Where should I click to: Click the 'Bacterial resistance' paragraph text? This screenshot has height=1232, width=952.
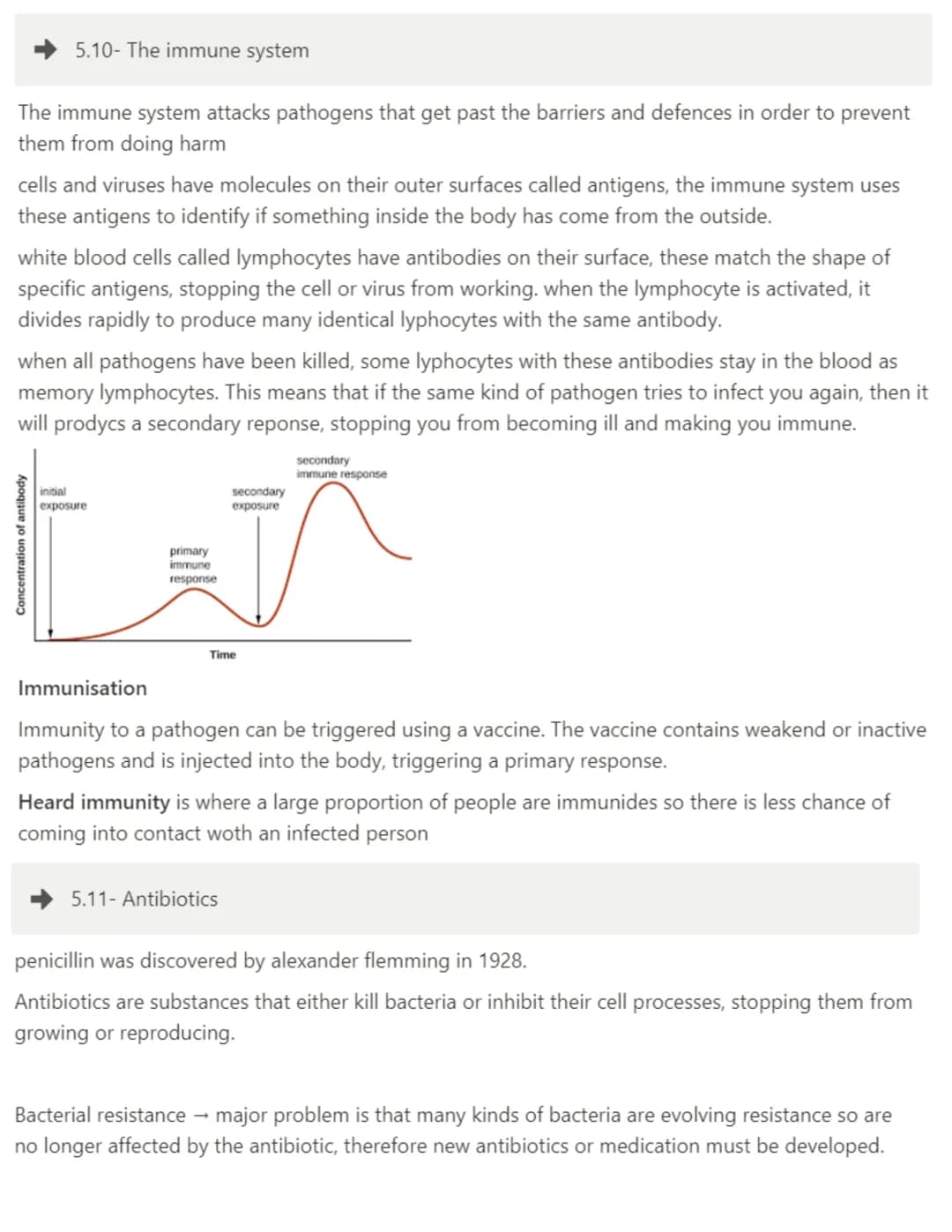453,1130
